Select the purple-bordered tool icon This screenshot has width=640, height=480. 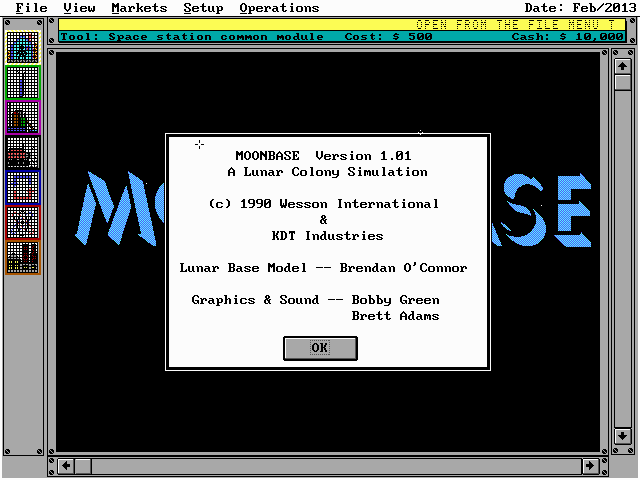(23, 118)
